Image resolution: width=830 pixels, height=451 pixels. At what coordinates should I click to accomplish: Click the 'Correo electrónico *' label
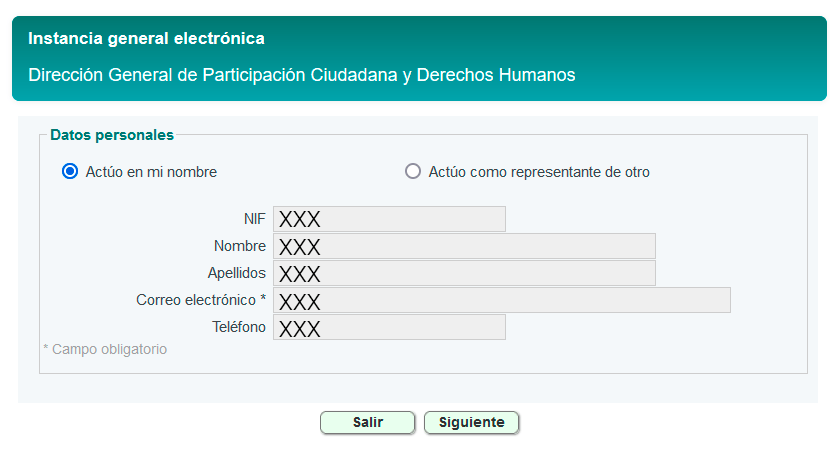coord(201,300)
